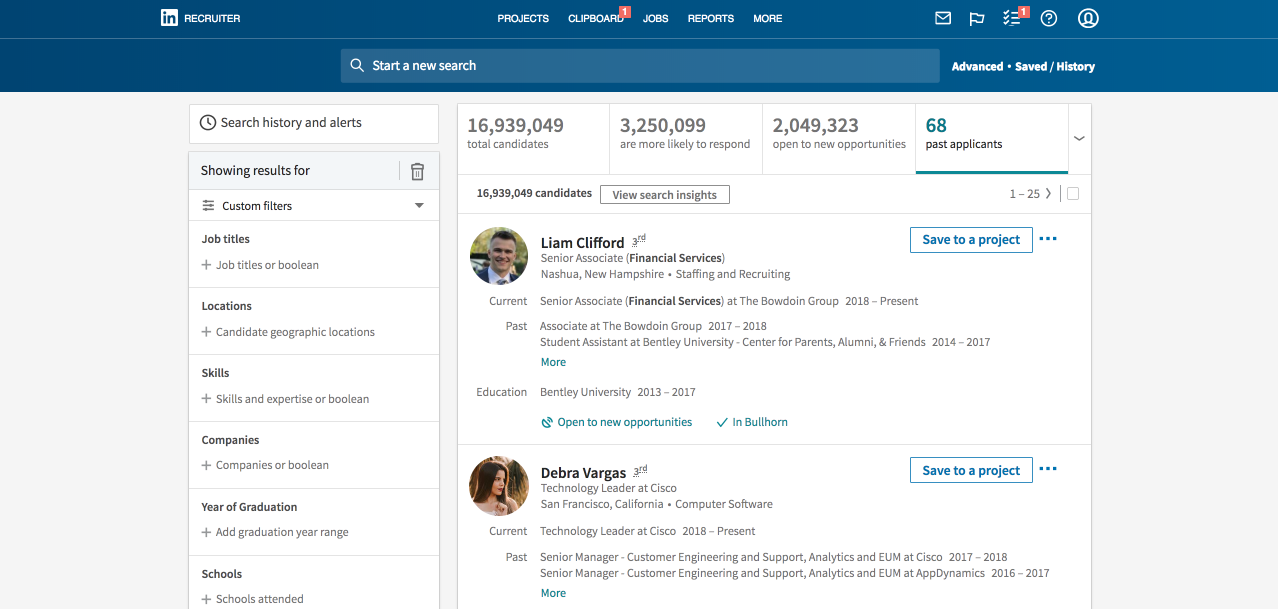Open more actions for Debra Vargas
This screenshot has height=609, width=1278.
[x=1048, y=470]
